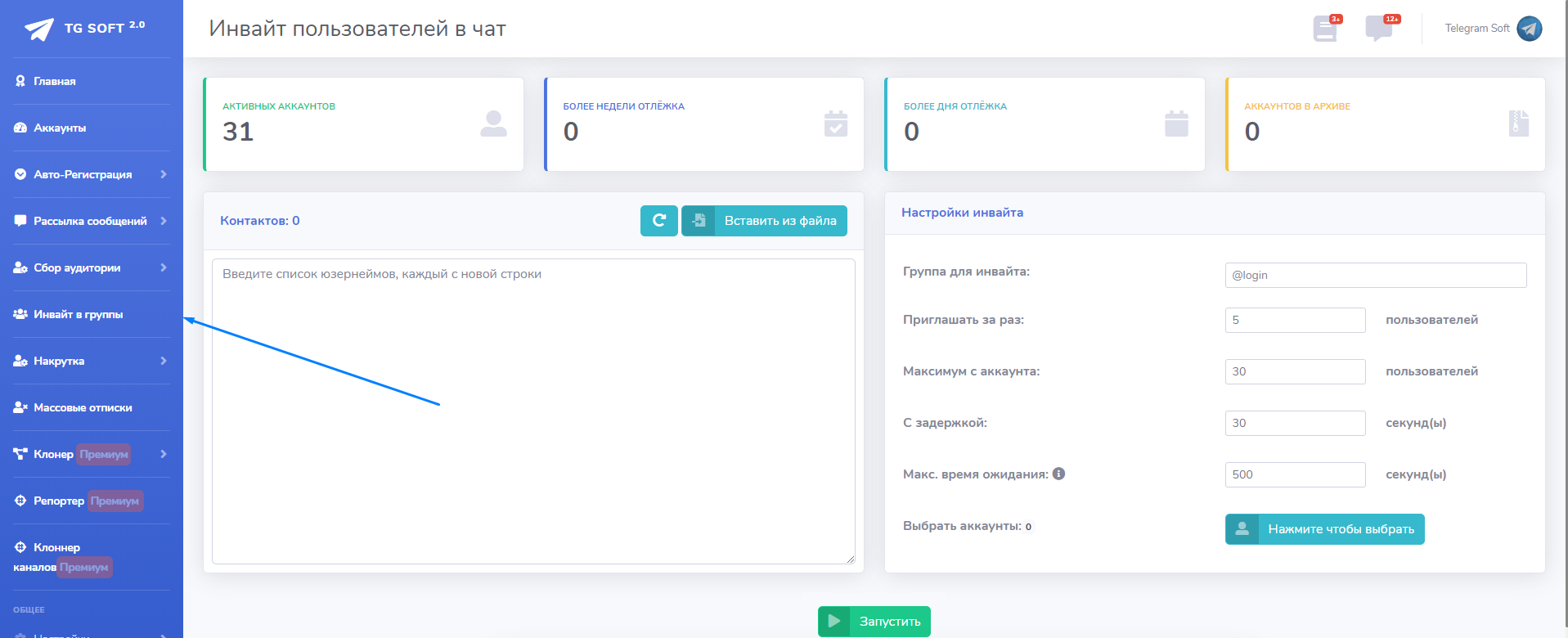
Task: Click the С задержкой seconds field
Action: pos(1296,423)
